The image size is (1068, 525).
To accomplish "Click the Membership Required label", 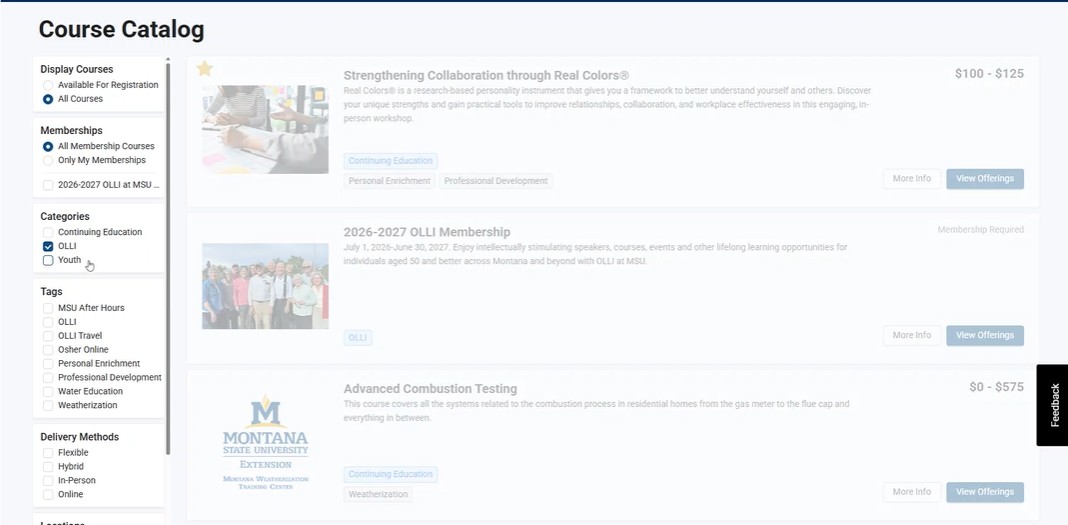I will pos(980,229).
